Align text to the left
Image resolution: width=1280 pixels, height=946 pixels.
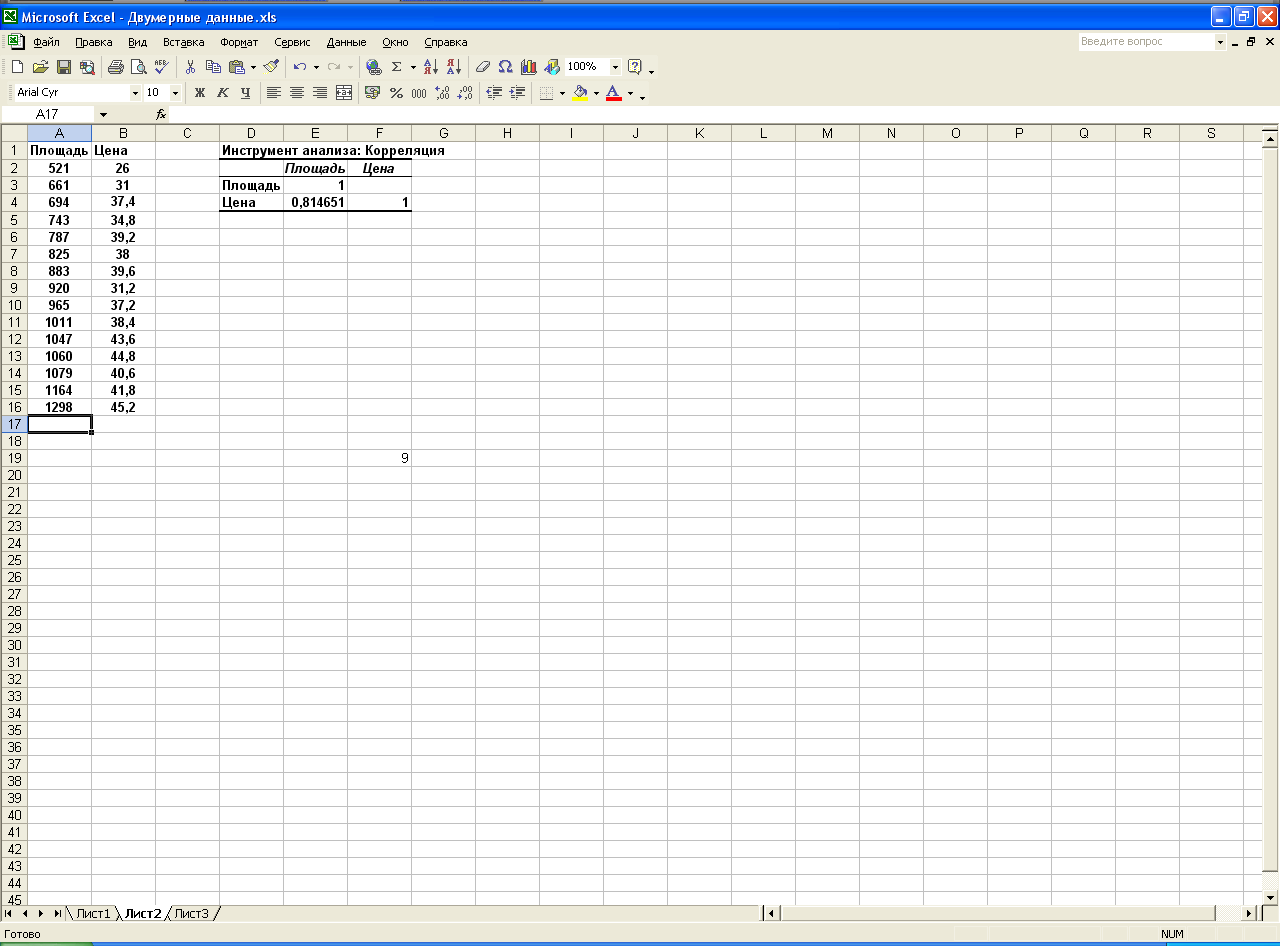pyautogui.click(x=274, y=93)
